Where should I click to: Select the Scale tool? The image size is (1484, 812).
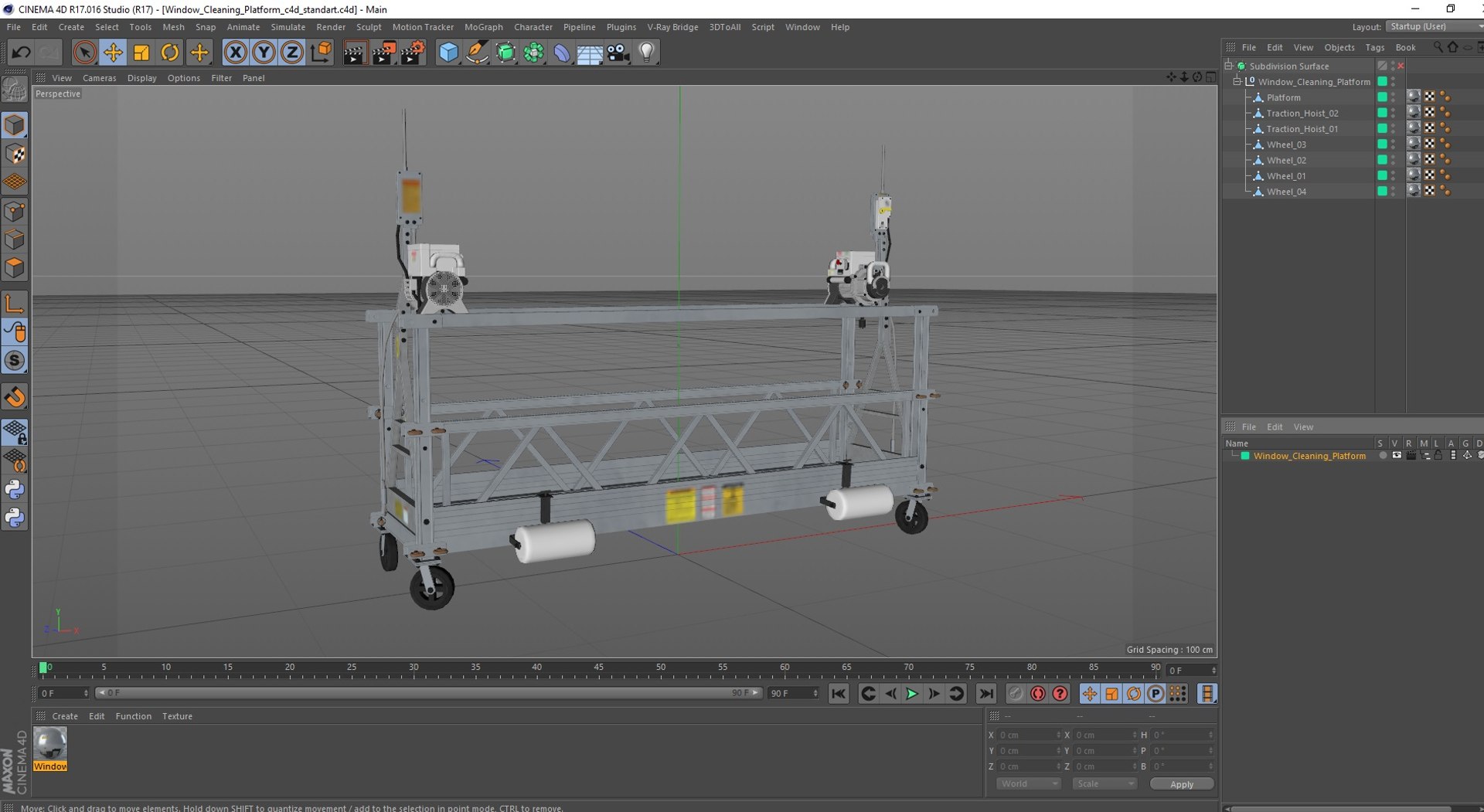[141, 53]
